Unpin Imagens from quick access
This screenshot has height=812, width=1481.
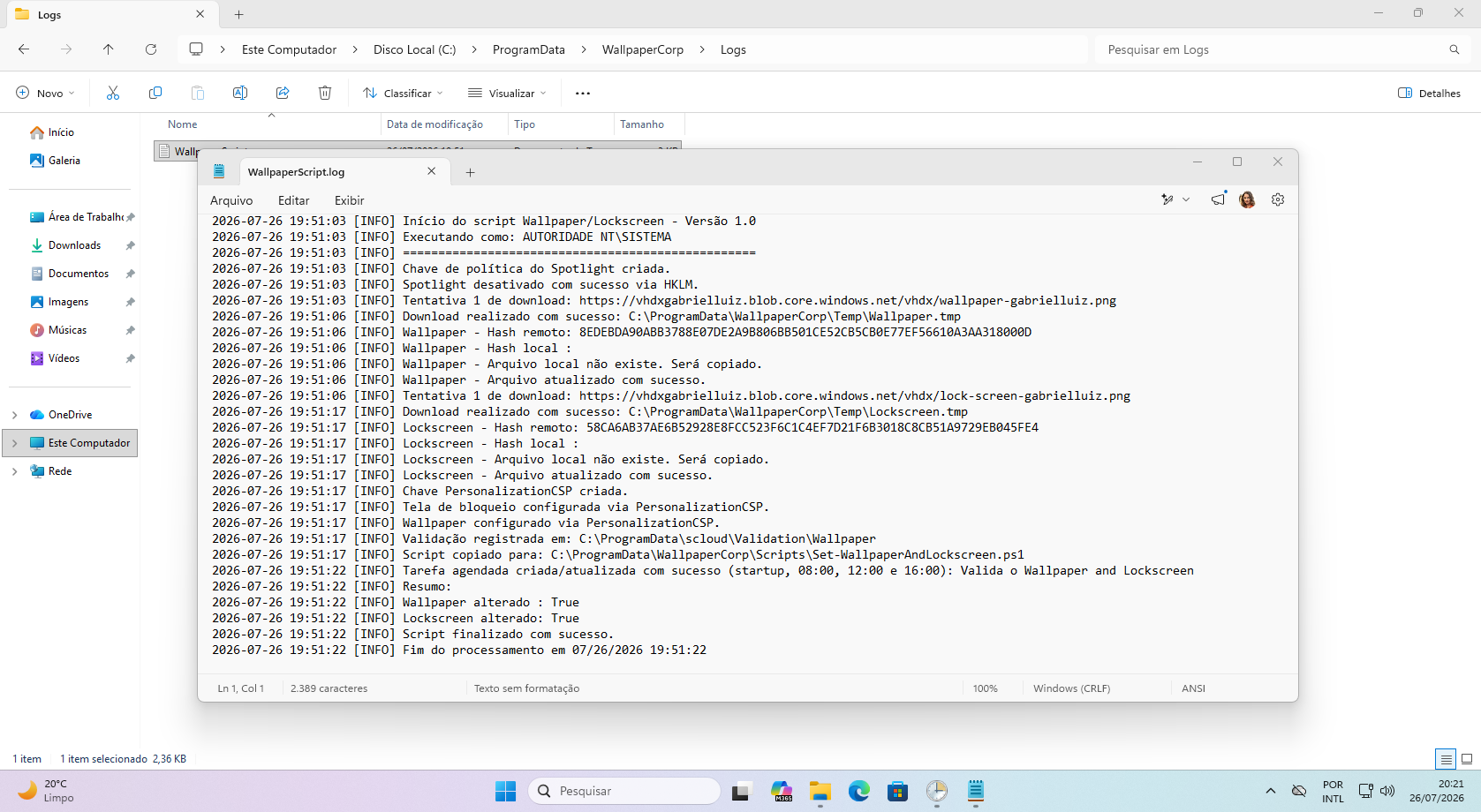click(x=131, y=302)
